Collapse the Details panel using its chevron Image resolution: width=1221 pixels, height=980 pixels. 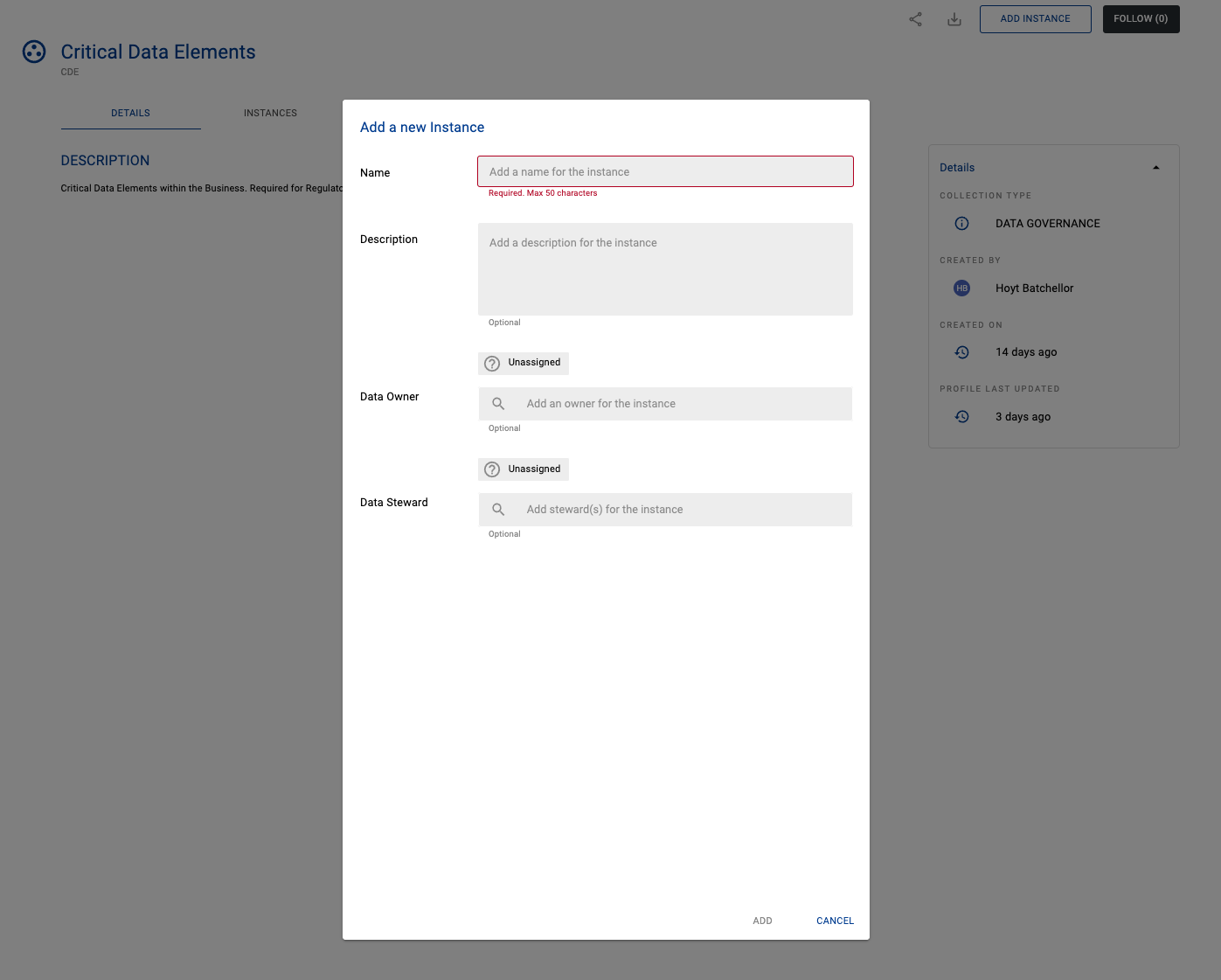[1155, 166]
